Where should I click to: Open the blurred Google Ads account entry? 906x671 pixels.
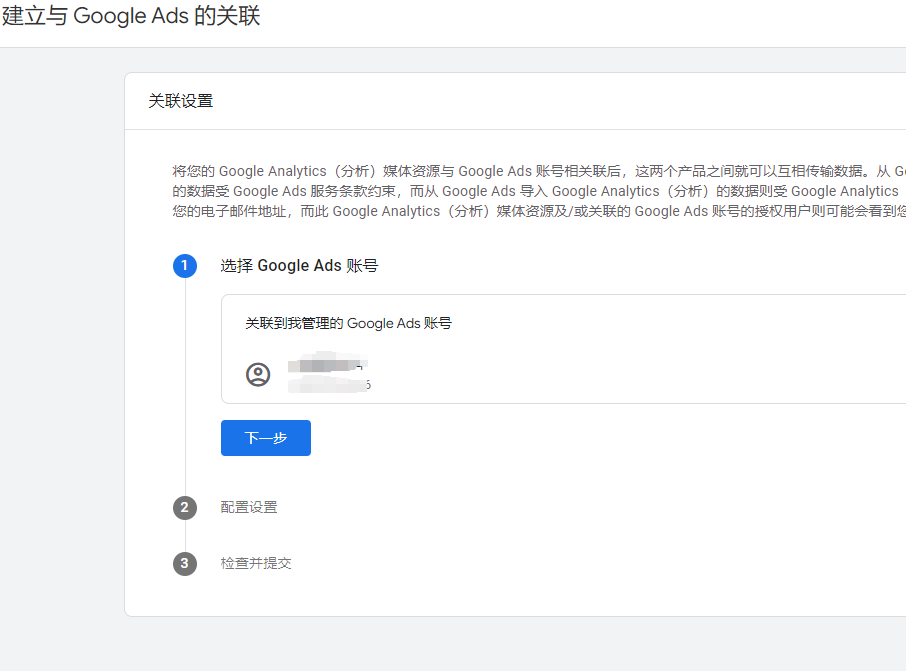[329, 373]
